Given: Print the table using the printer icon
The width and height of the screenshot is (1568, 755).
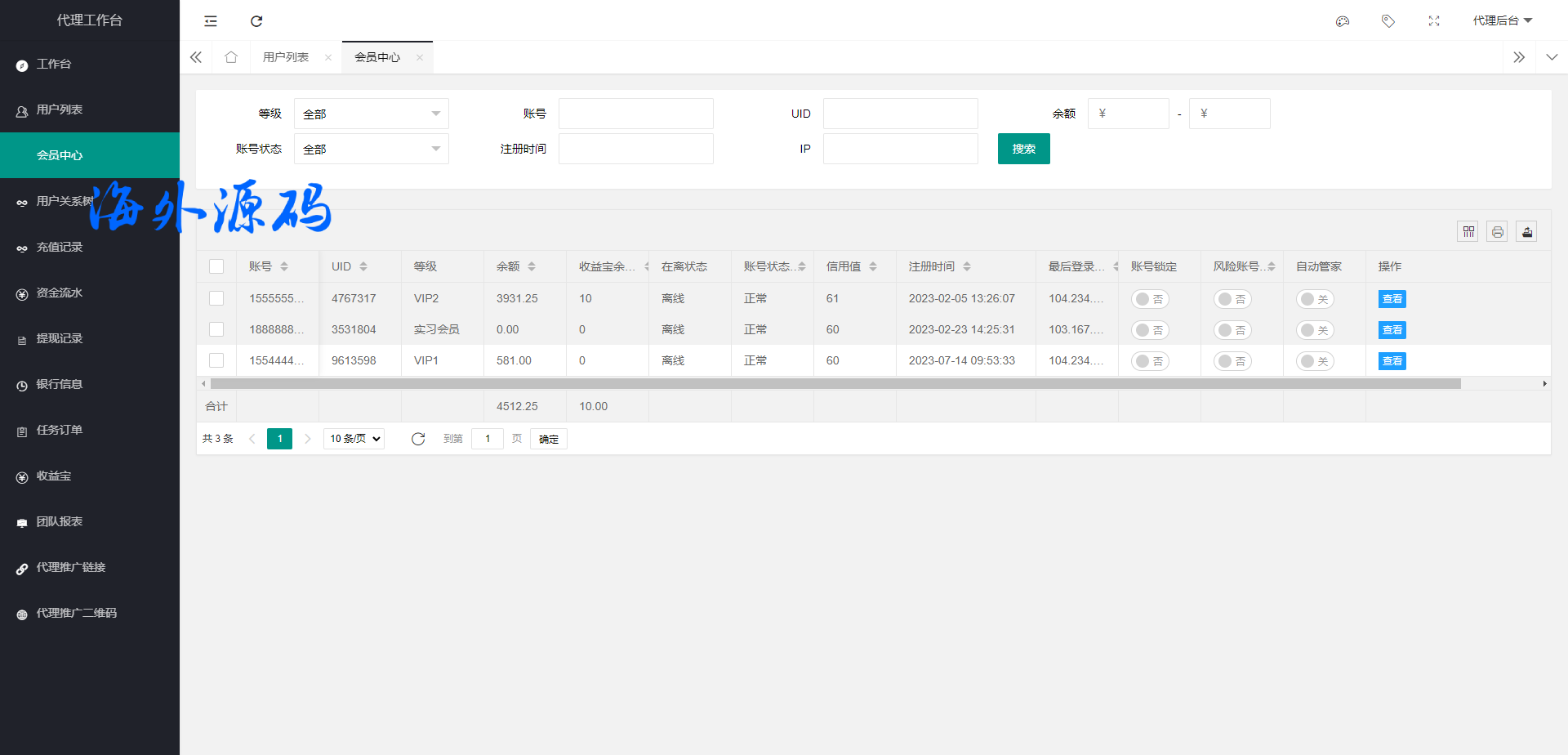Looking at the screenshot, I should [x=1497, y=232].
